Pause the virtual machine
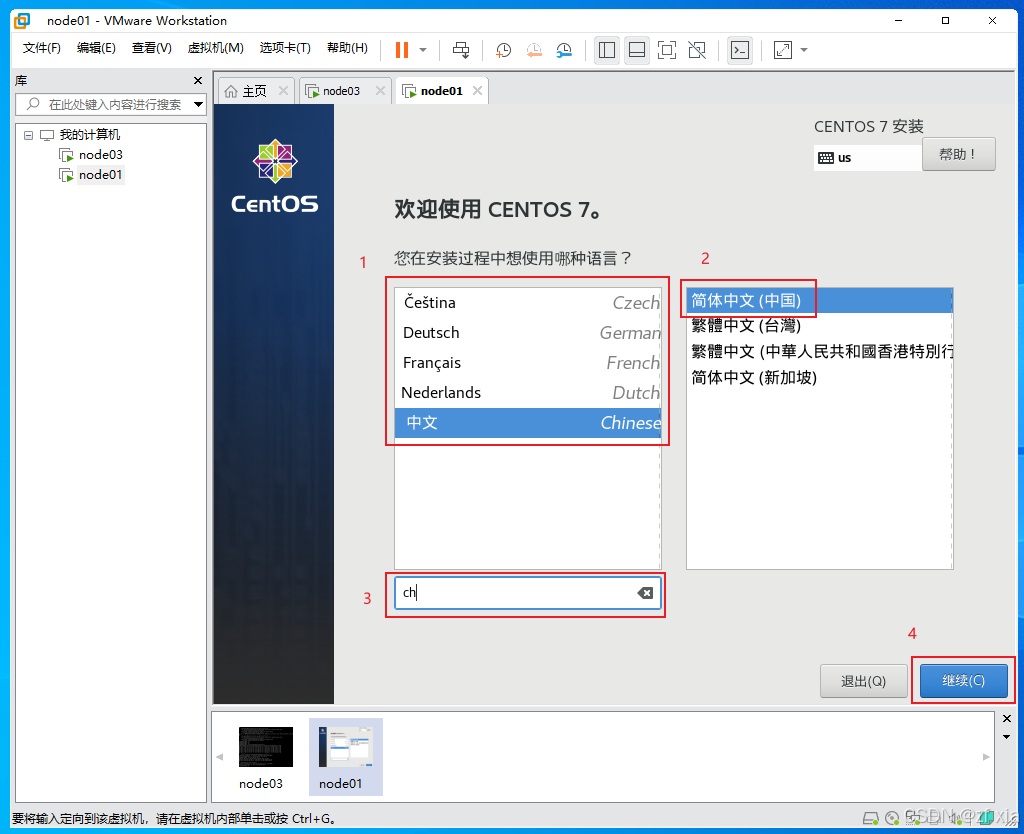The image size is (1024, 834). pos(402,50)
